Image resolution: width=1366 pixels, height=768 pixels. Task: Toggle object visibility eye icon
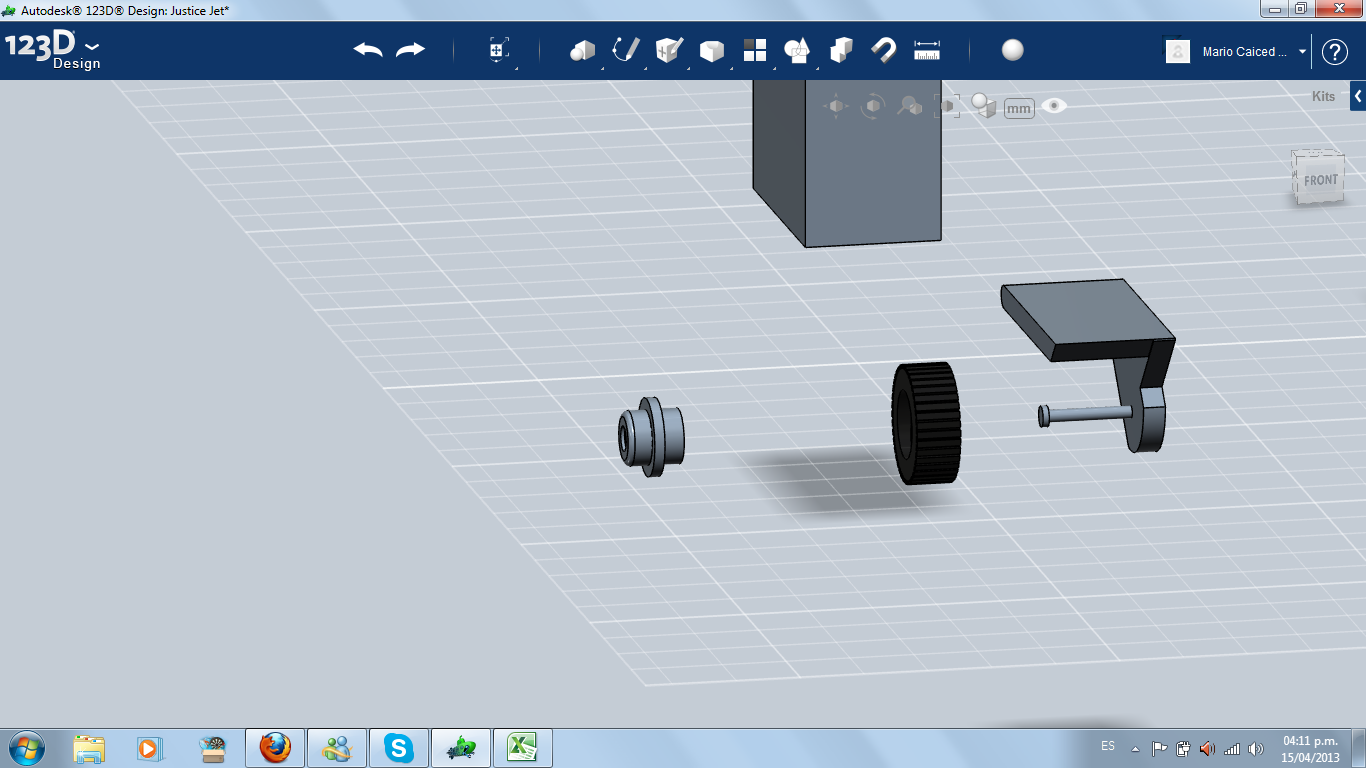[1054, 105]
